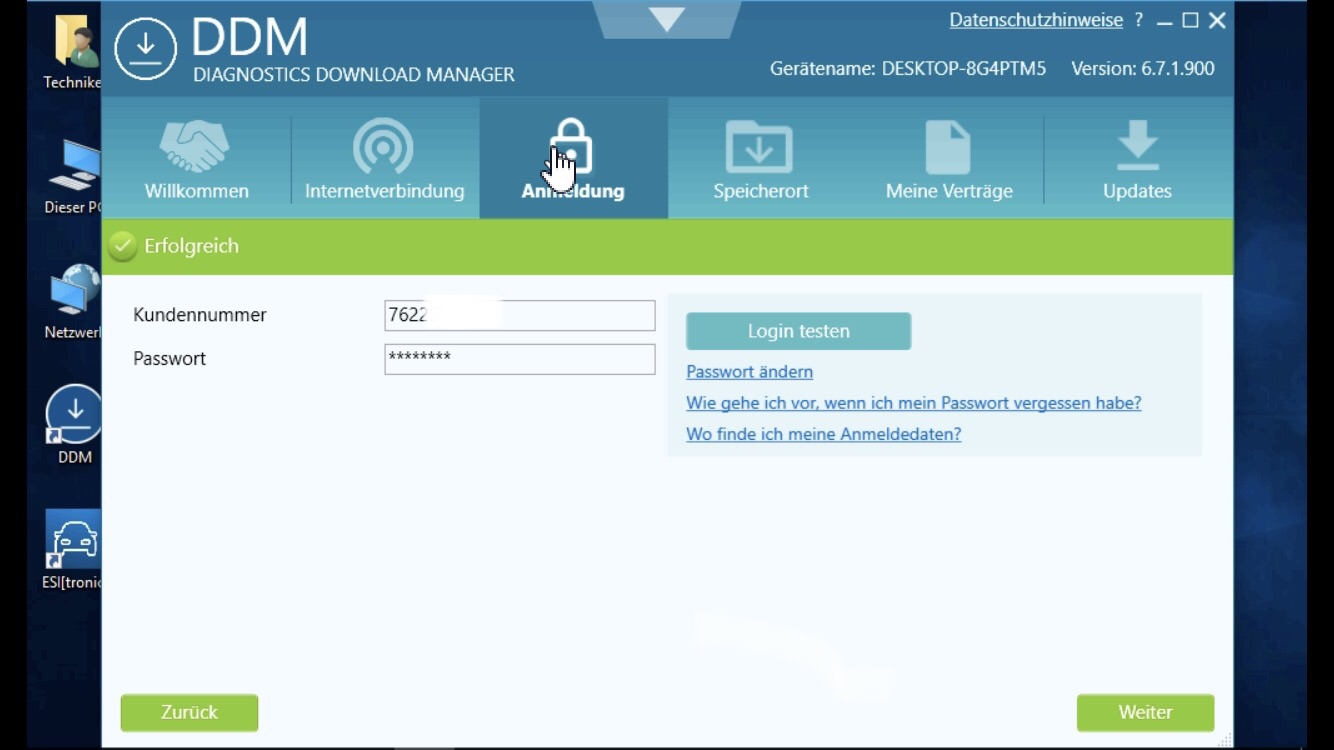Viewport: 1334px width, 750px height.
Task: Minimize the DDM window
Action: [1164, 21]
